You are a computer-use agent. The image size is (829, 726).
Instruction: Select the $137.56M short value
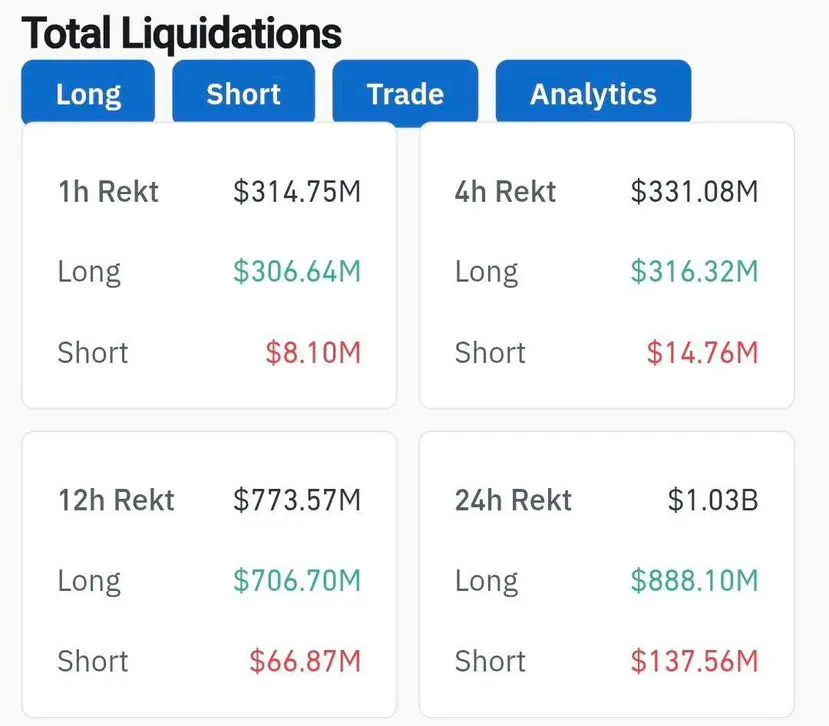click(695, 661)
